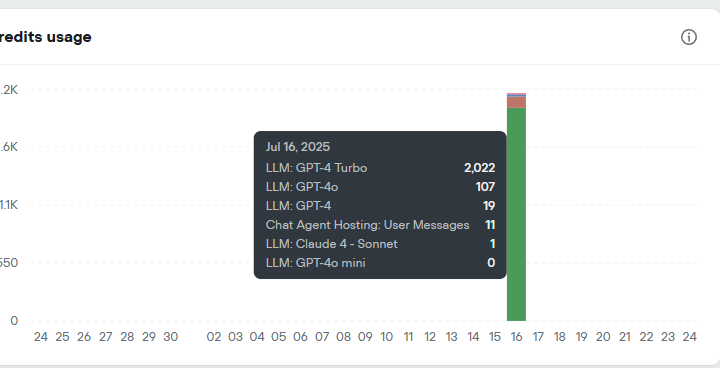Click the 07 date label

point(322,337)
